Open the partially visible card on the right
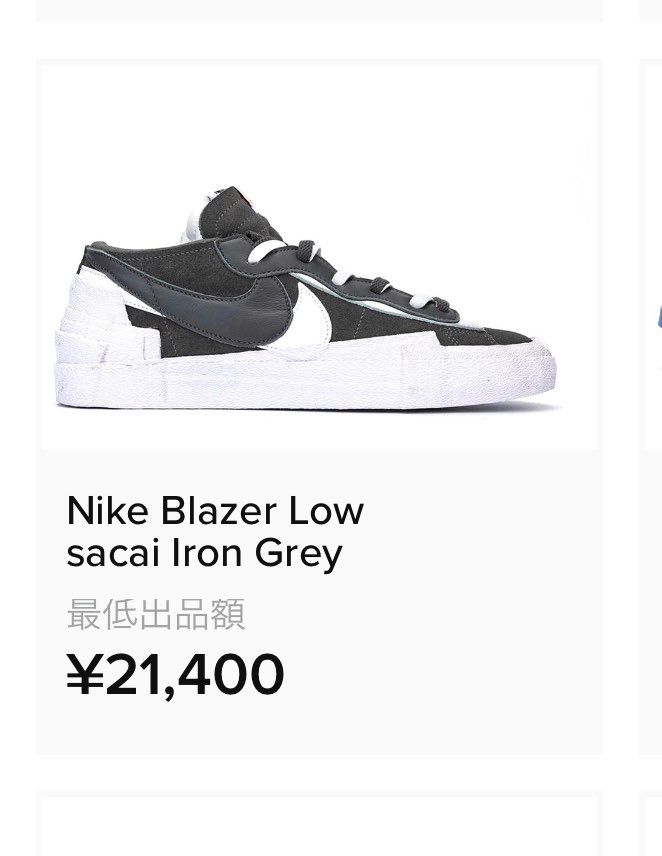Viewport: 662px width, 856px height. pyautogui.click(x=651, y=400)
